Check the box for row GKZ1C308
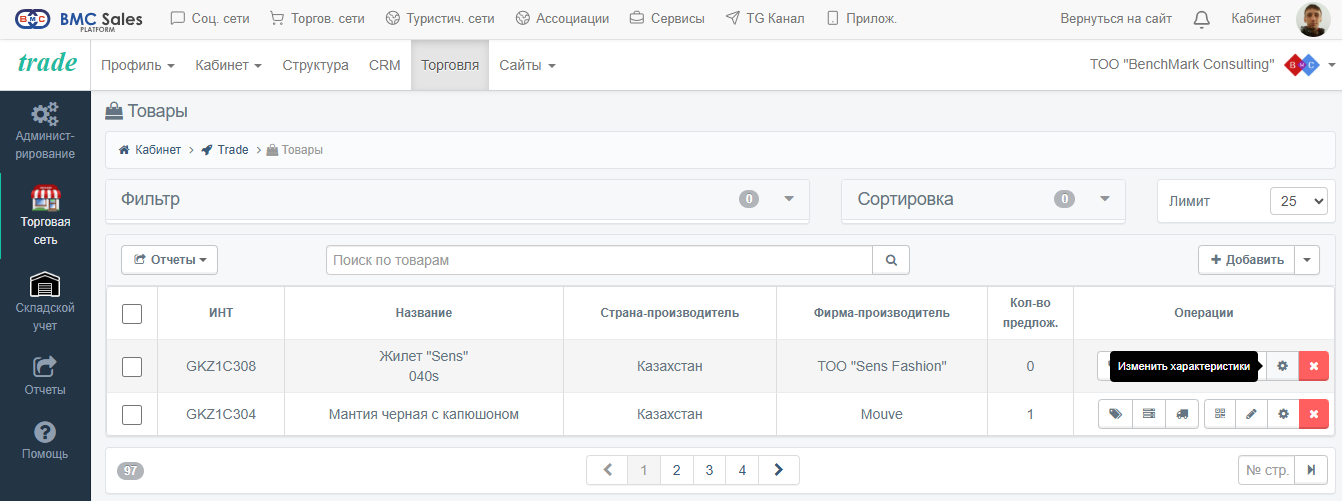Viewport: 1342px width, 501px height. (132, 366)
